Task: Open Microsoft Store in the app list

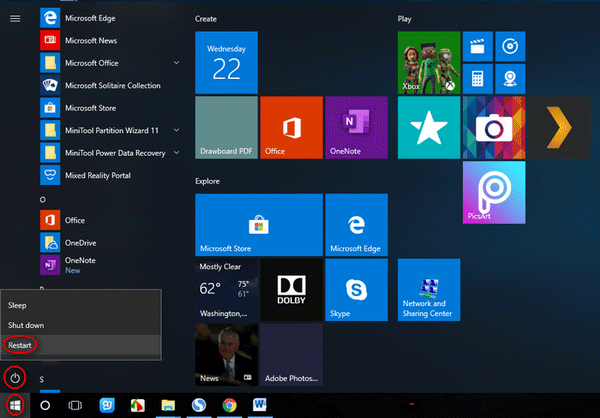Action: point(110,108)
